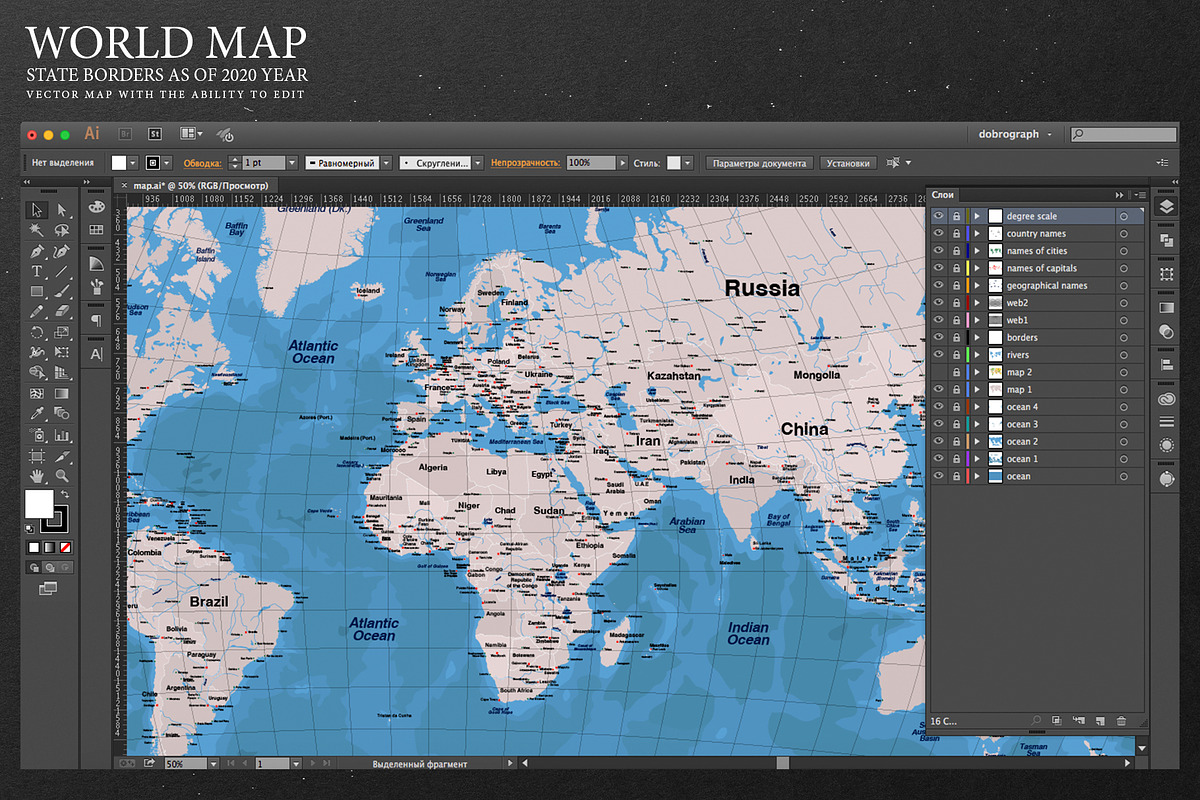
Task: Select the Artboard tool
Action: pos(36,456)
